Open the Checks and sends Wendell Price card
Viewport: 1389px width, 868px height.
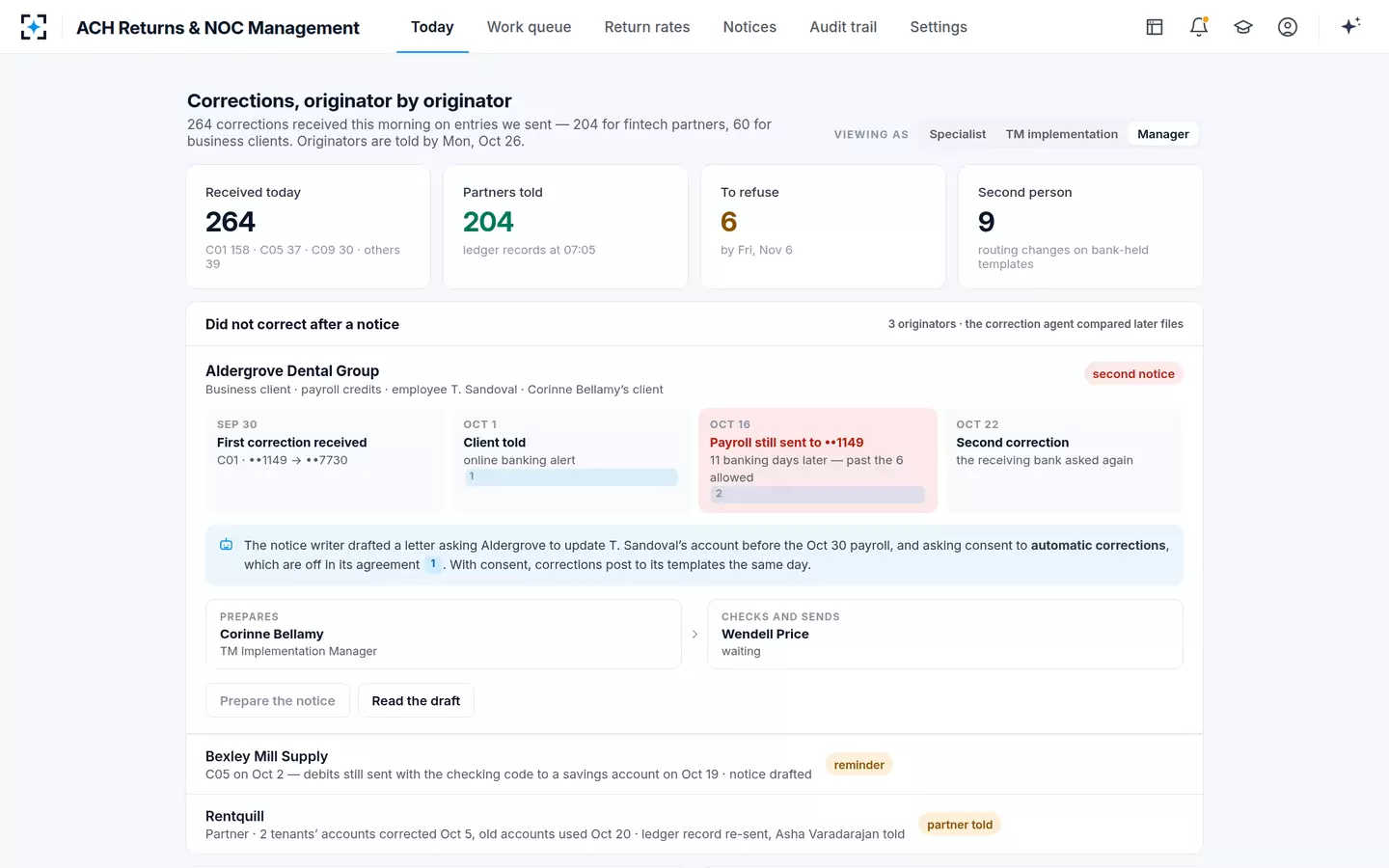point(945,634)
